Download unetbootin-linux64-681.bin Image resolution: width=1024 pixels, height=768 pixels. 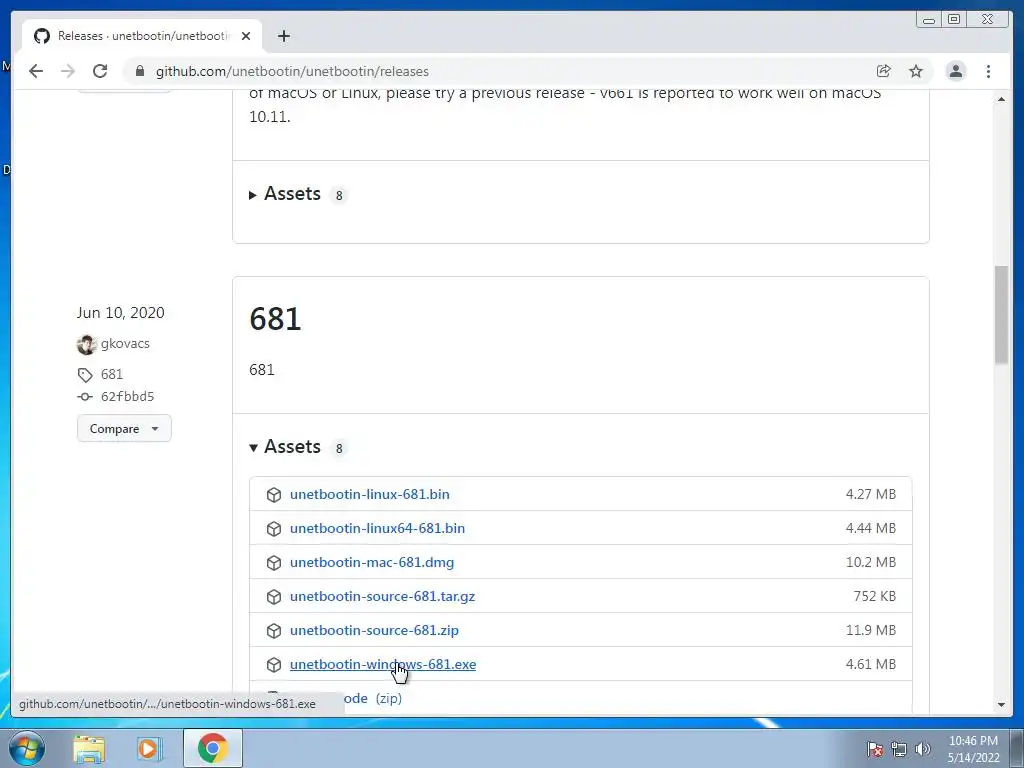377,528
